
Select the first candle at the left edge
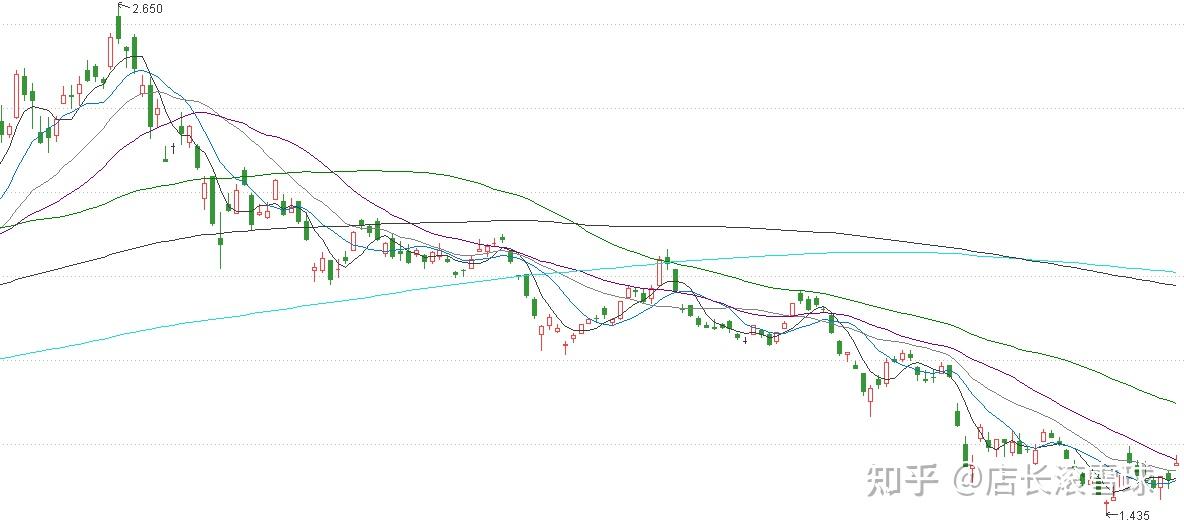2,126
